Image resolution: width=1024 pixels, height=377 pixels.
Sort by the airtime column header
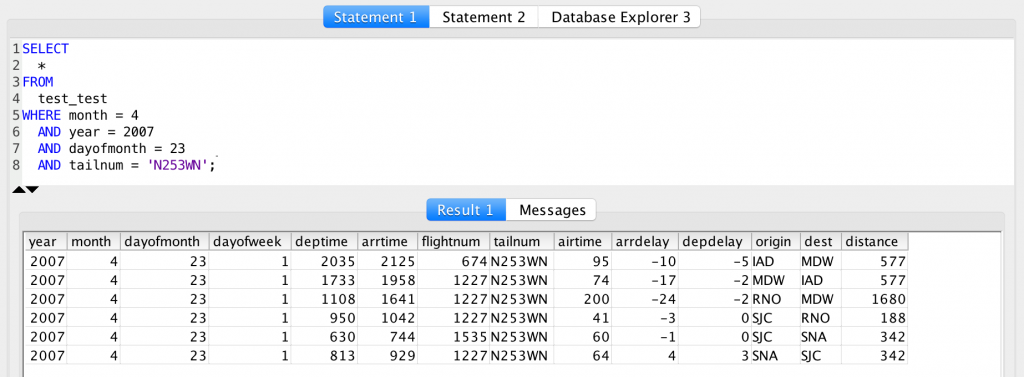[583, 242]
